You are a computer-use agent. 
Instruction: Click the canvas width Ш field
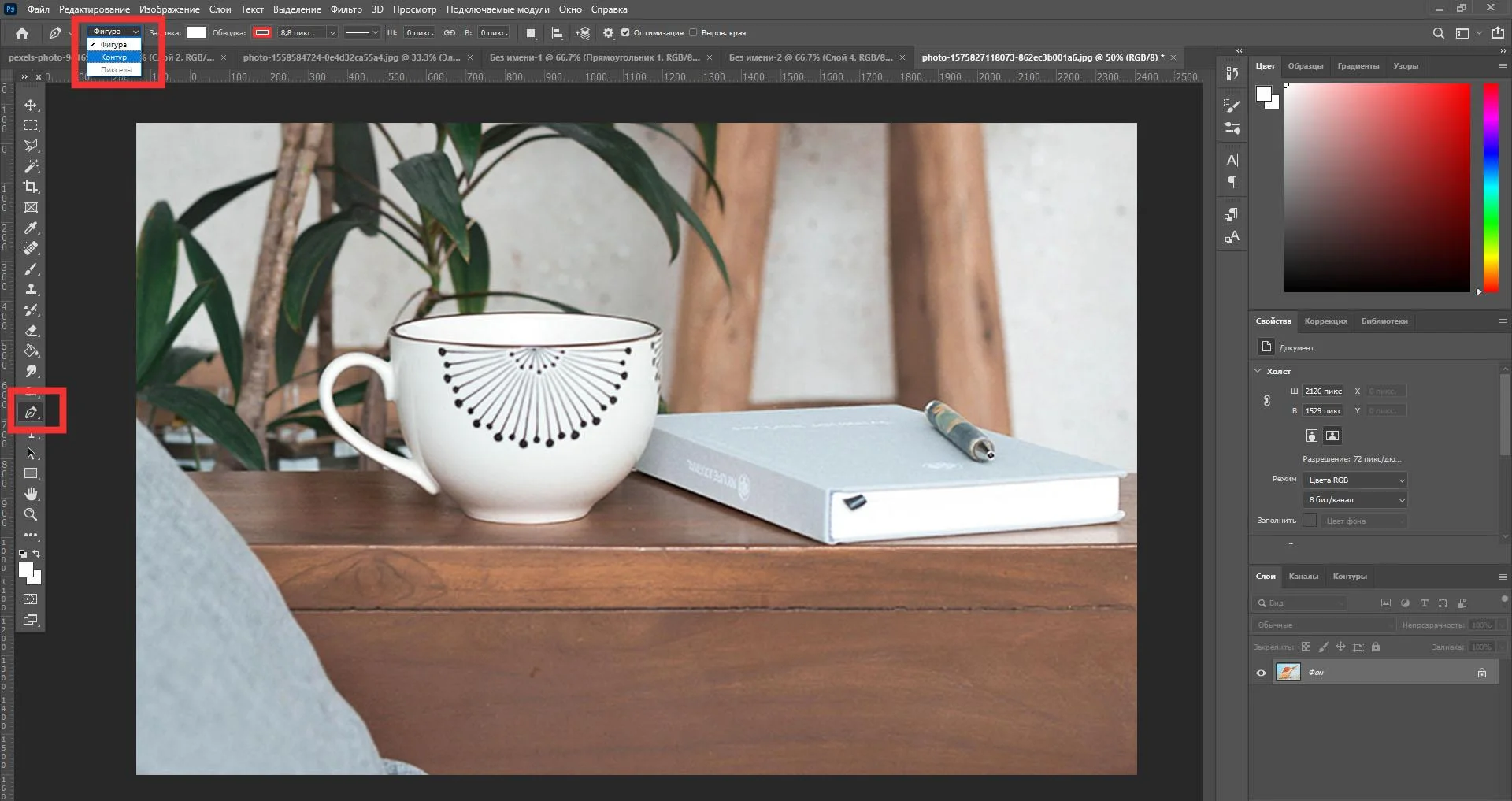click(1323, 391)
